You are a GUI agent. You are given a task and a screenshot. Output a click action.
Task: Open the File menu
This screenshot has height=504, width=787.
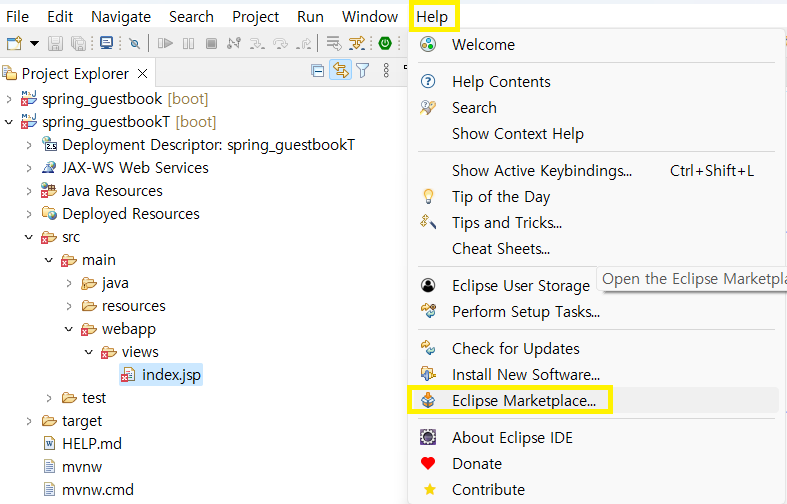point(18,17)
